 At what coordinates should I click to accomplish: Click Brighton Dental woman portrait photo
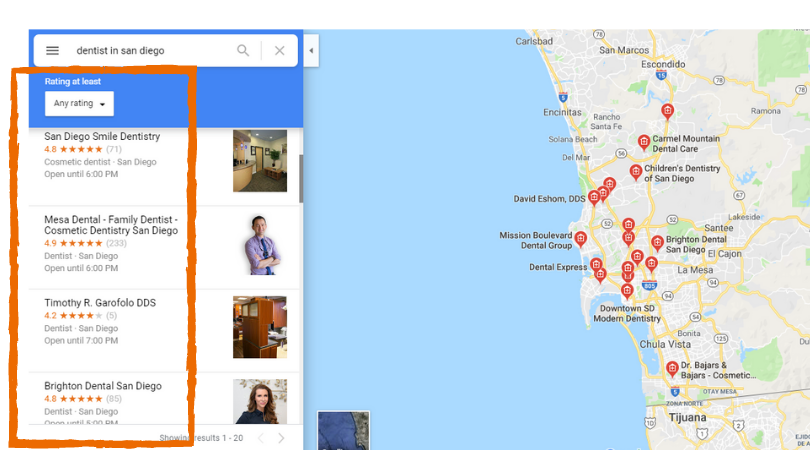[260, 401]
